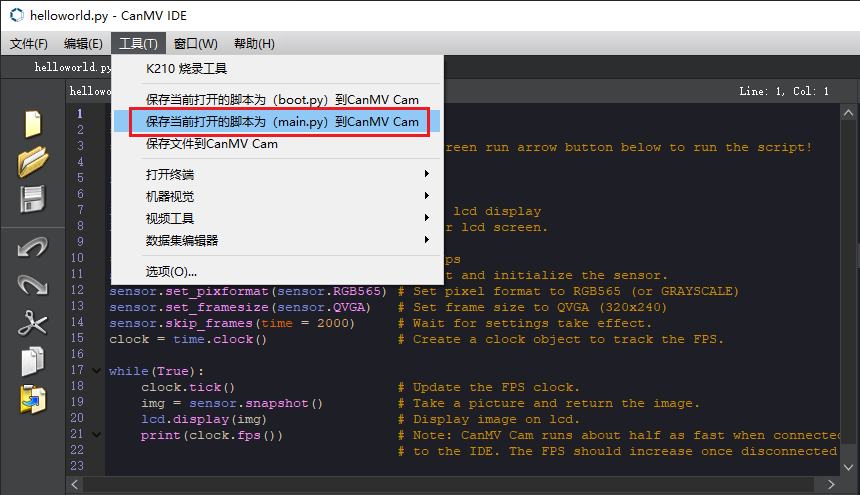Click the horizontal scrollbar left arrow

[75, 485]
